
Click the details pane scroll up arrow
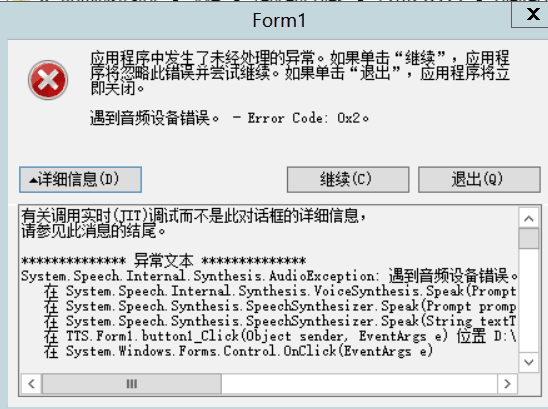[x=529, y=219]
